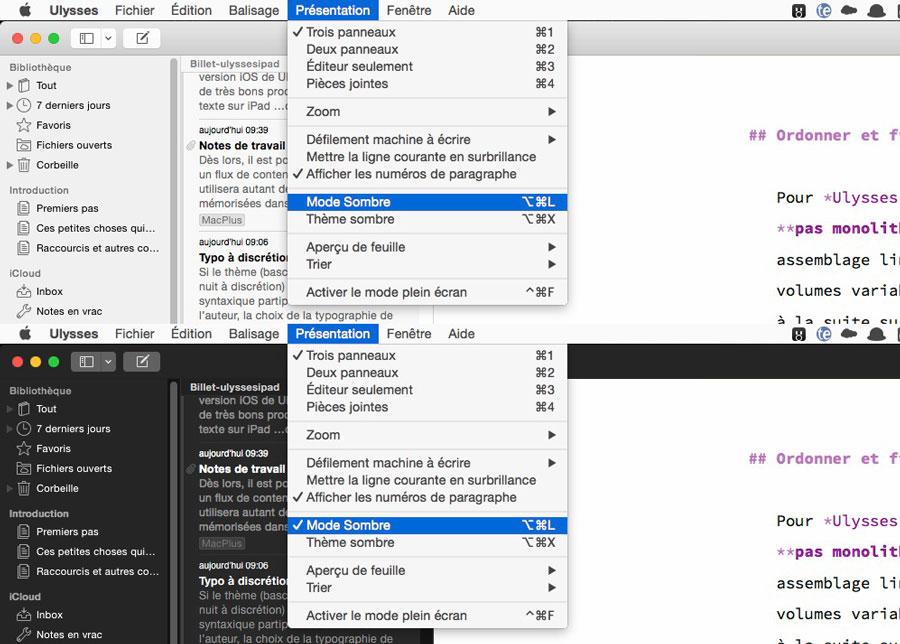This screenshot has width=900, height=644.
Task: Open the panel layout dropdown arrow in light toolbar
Action: [x=108, y=38]
